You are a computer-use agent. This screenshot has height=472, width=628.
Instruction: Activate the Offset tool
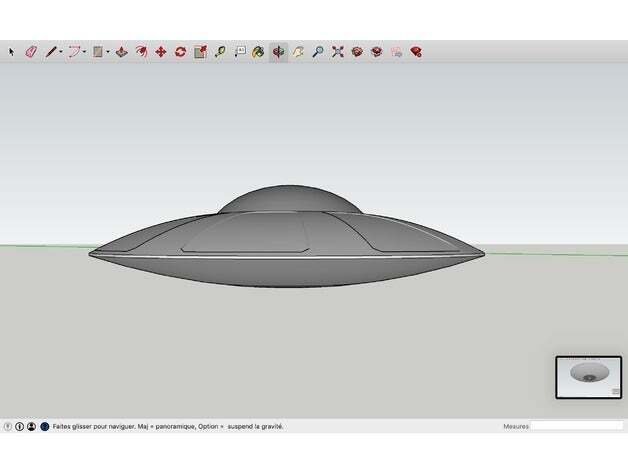(141, 51)
